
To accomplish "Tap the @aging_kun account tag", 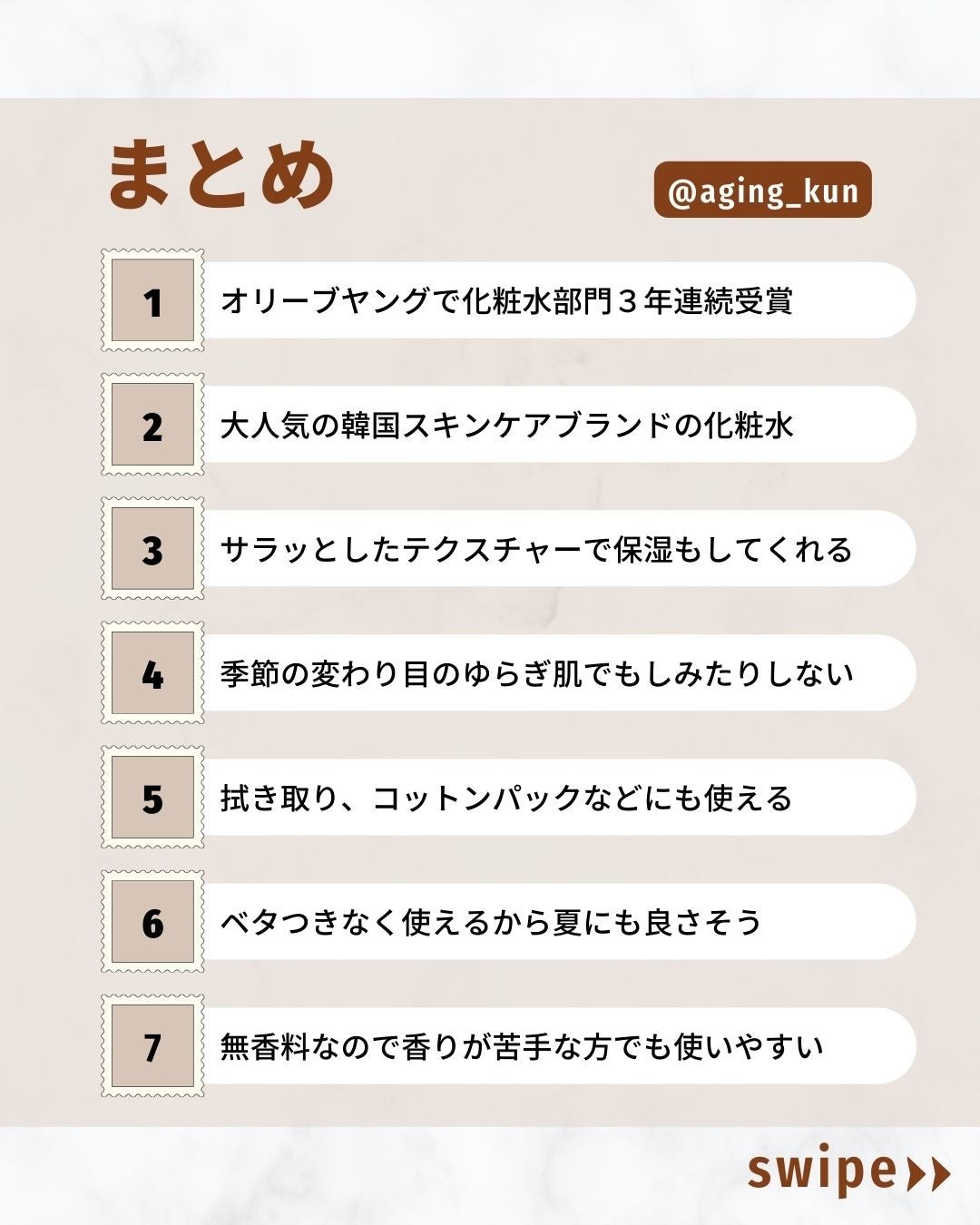I will point(762,191).
